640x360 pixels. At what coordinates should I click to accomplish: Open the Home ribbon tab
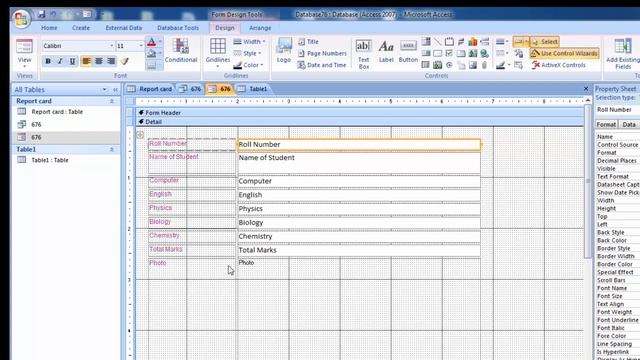[x=49, y=28]
